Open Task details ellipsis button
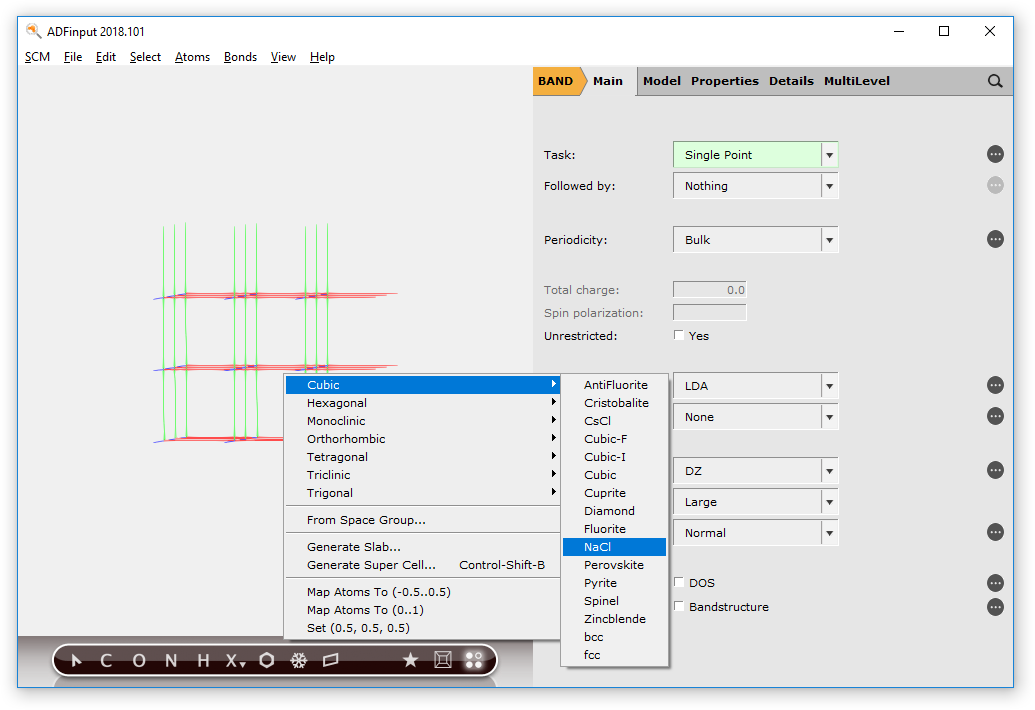 [x=995, y=154]
